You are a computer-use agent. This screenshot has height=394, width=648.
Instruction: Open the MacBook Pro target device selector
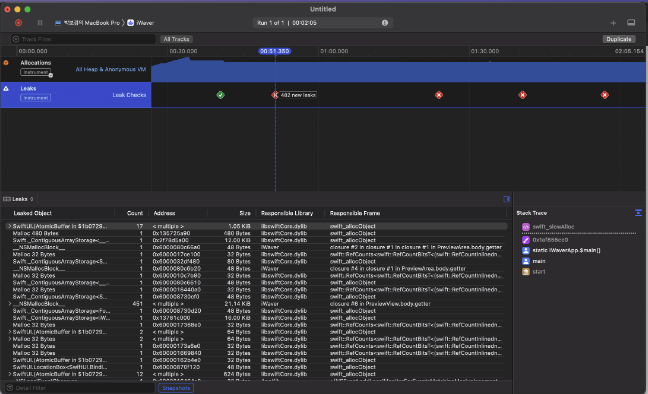(88, 23)
